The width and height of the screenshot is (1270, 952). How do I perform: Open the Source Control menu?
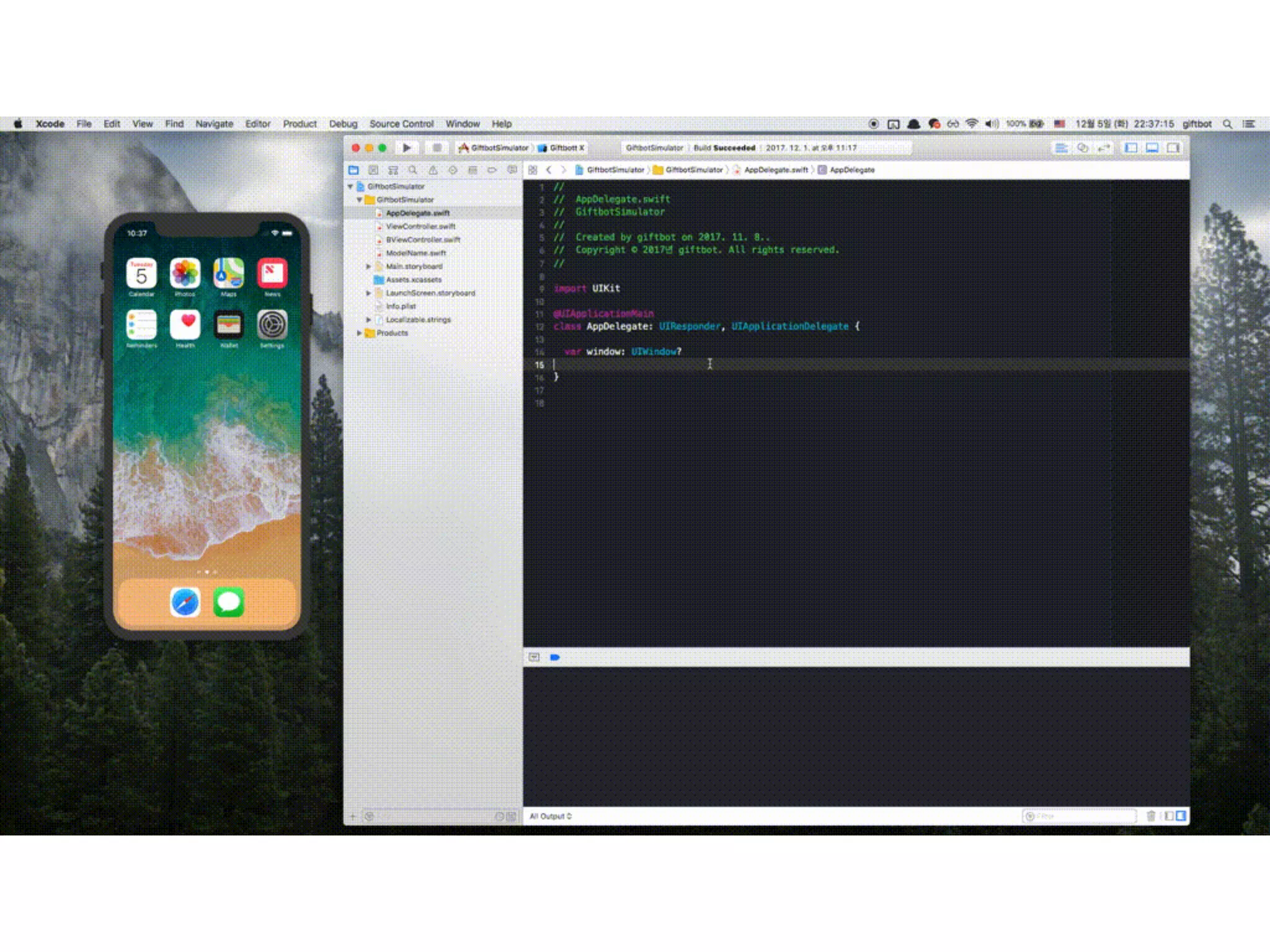pyautogui.click(x=401, y=124)
